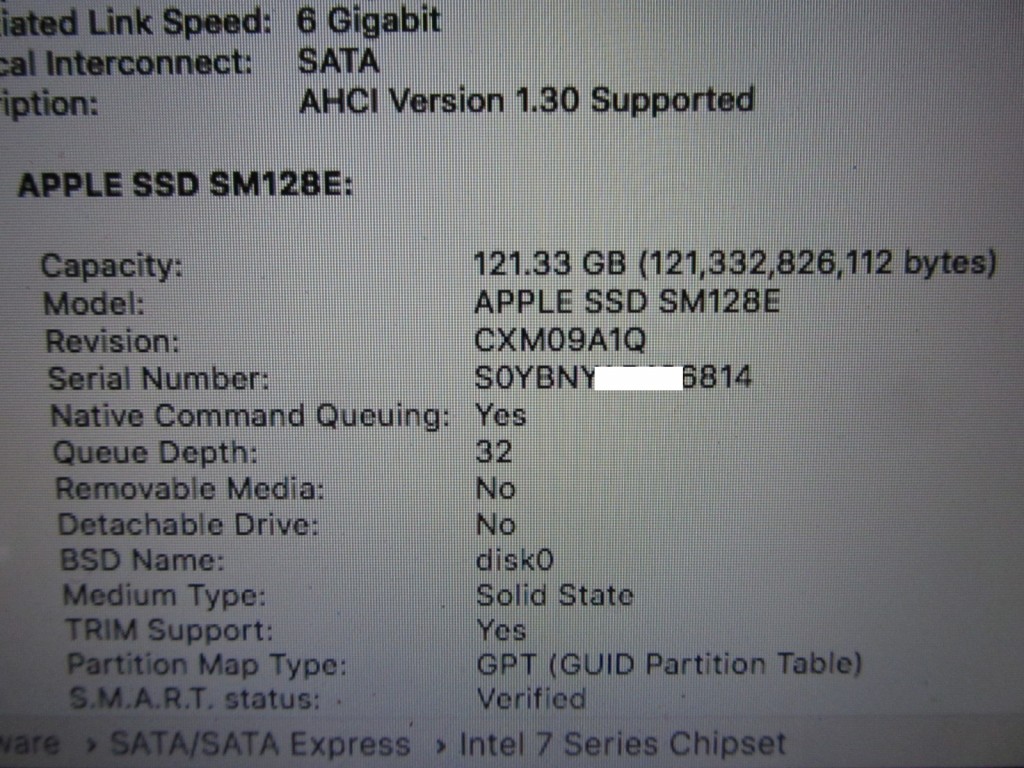Click the S.M.A.R.T. status value Verified
Viewport: 1024px width, 768px height.
point(532,699)
